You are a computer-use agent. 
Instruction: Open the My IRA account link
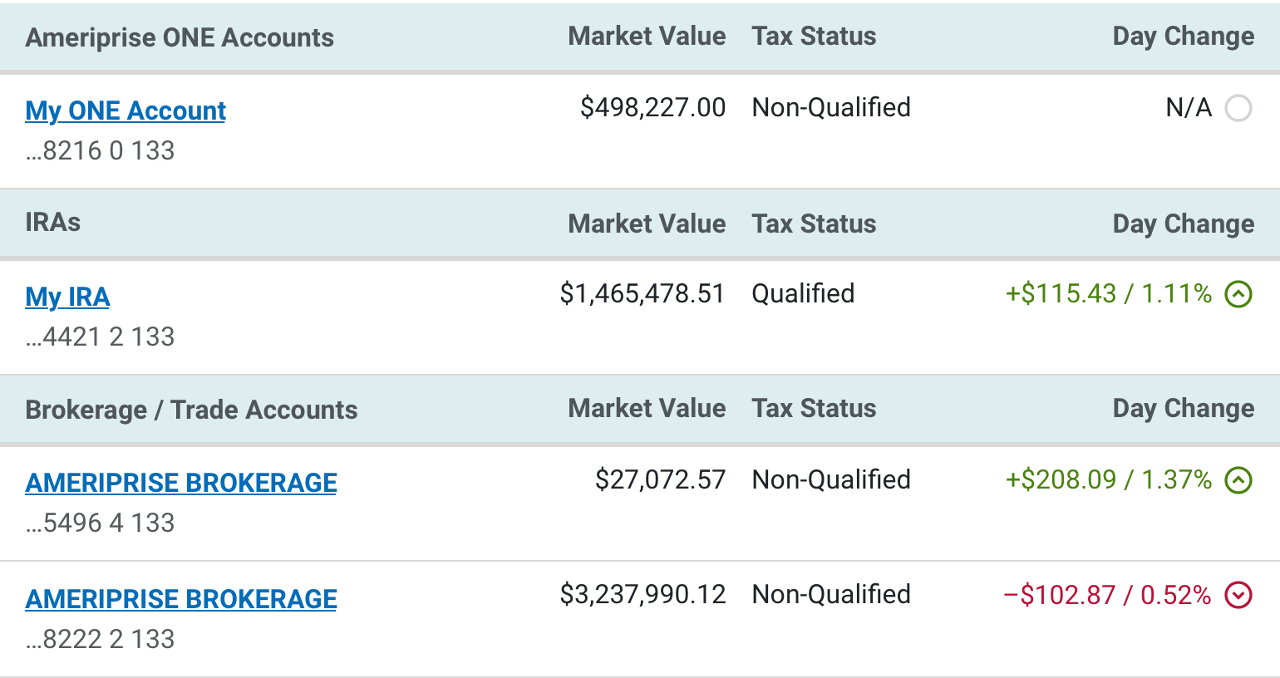click(x=67, y=297)
